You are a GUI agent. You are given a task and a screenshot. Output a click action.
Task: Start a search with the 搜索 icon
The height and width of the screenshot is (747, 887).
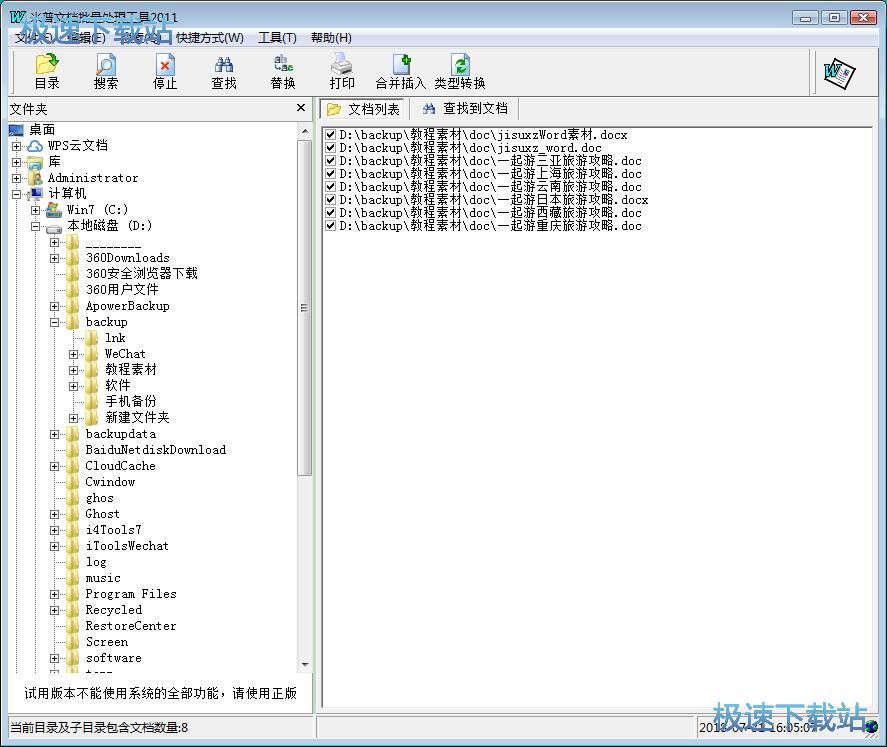pyautogui.click(x=105, y=70)
